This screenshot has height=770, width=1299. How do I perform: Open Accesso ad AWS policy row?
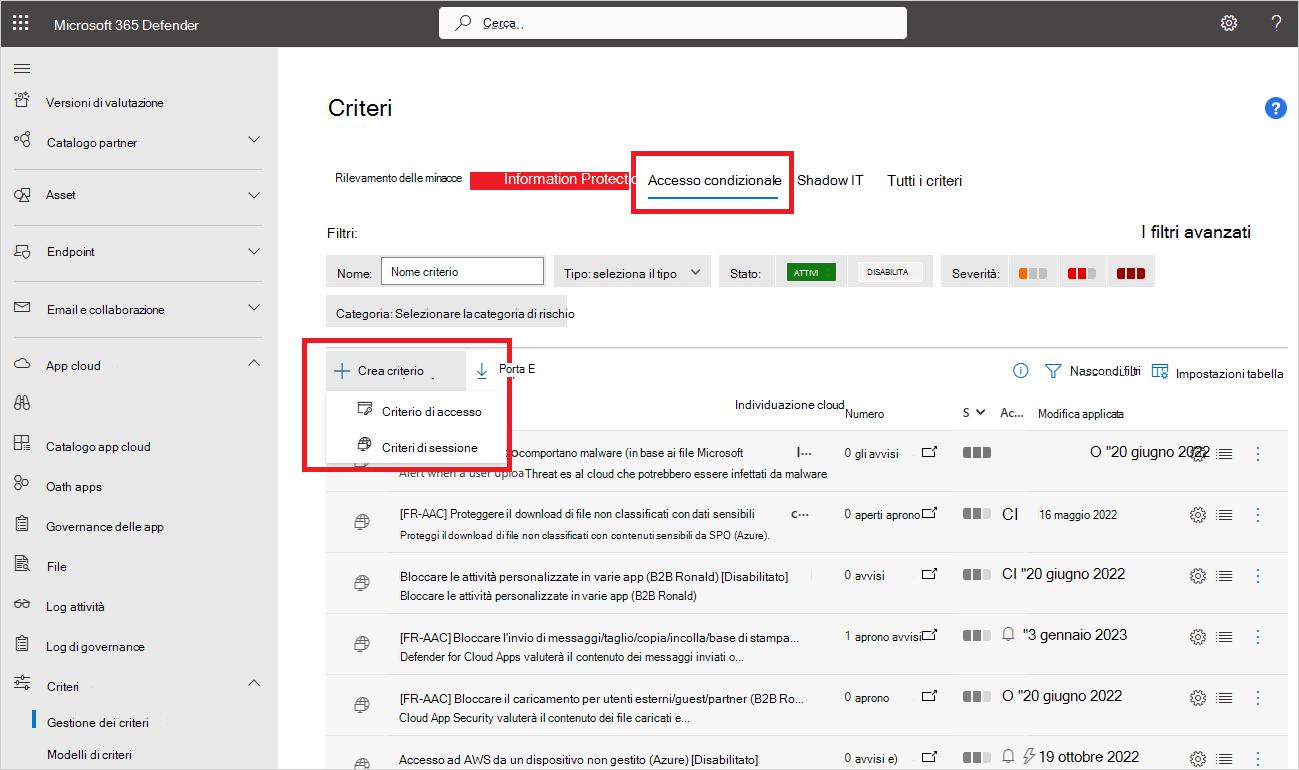click(x=578, y=760)
